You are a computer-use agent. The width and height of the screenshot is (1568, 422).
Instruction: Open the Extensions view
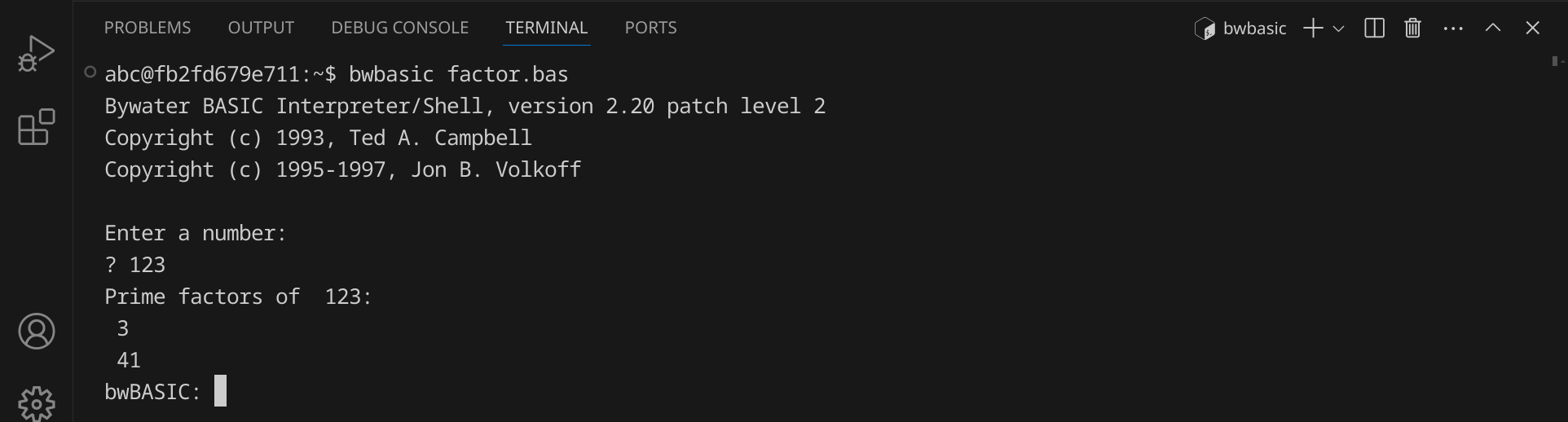[x=37, y=128]
